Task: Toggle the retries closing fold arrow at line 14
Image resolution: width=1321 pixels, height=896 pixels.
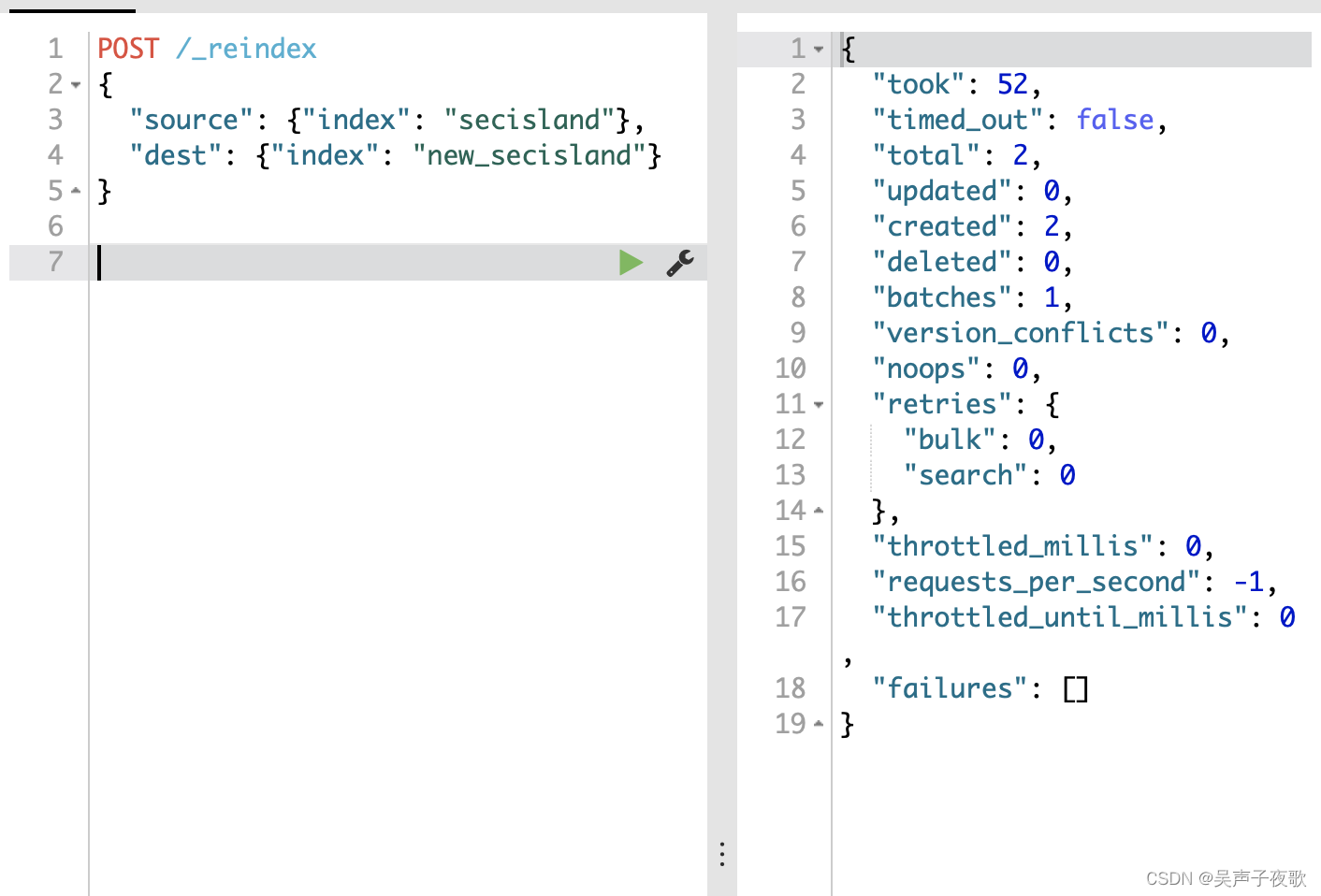Action: (819, 511)
